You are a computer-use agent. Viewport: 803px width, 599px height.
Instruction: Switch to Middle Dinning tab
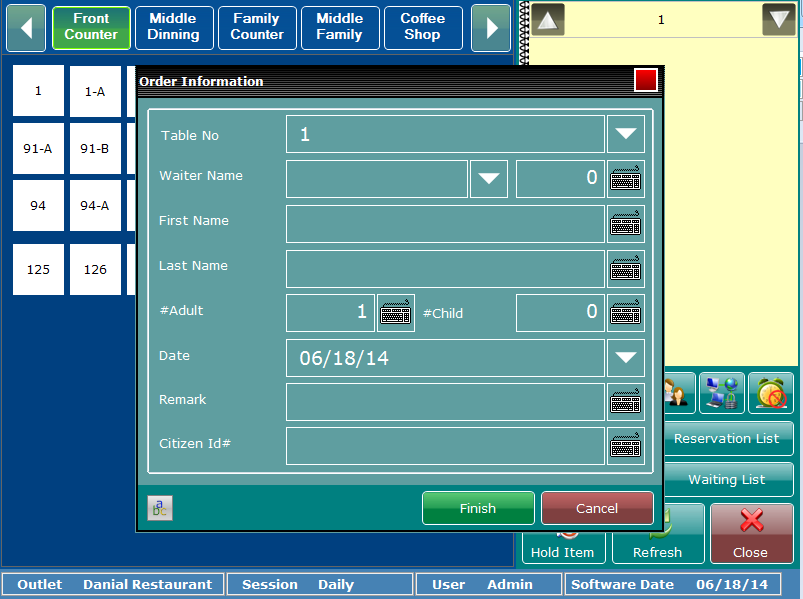(x=174, y=28)
